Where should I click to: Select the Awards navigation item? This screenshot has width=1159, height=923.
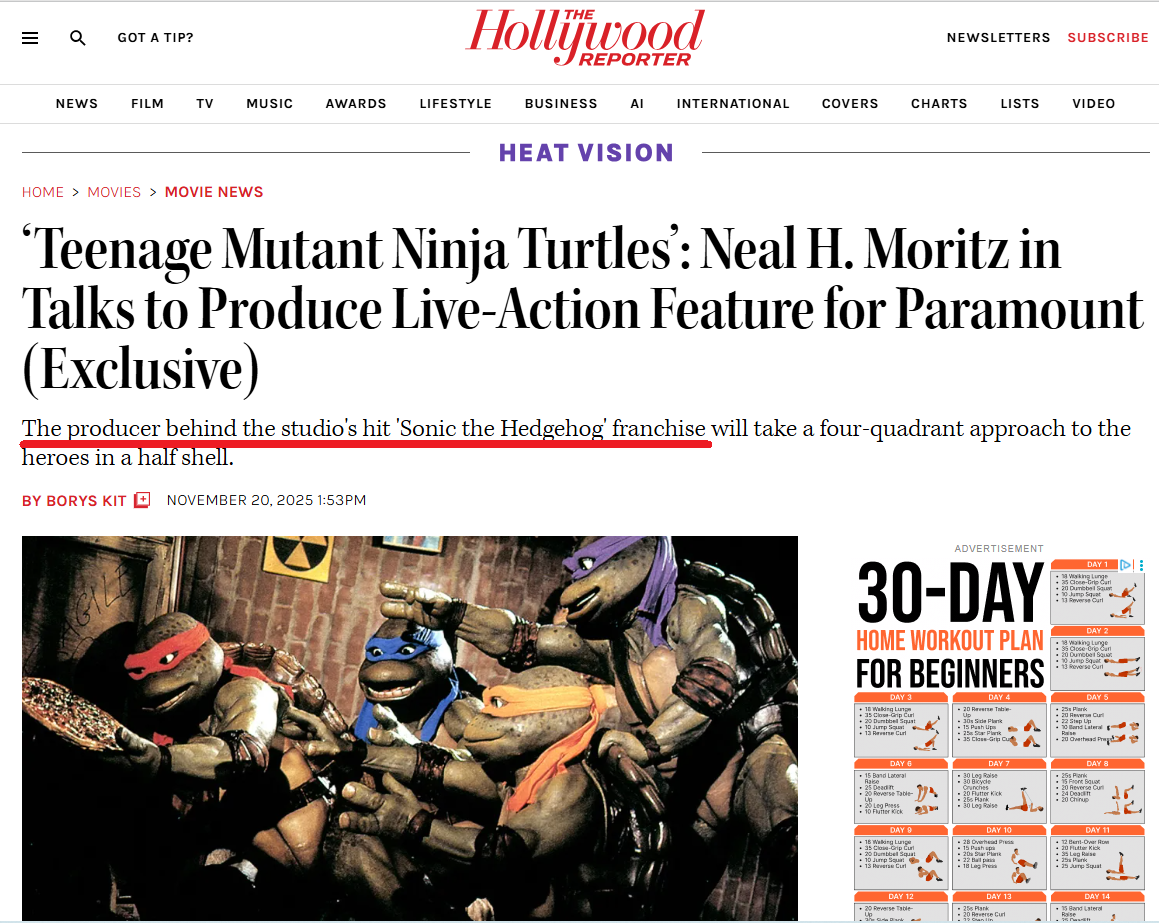(x=356, y=104)
